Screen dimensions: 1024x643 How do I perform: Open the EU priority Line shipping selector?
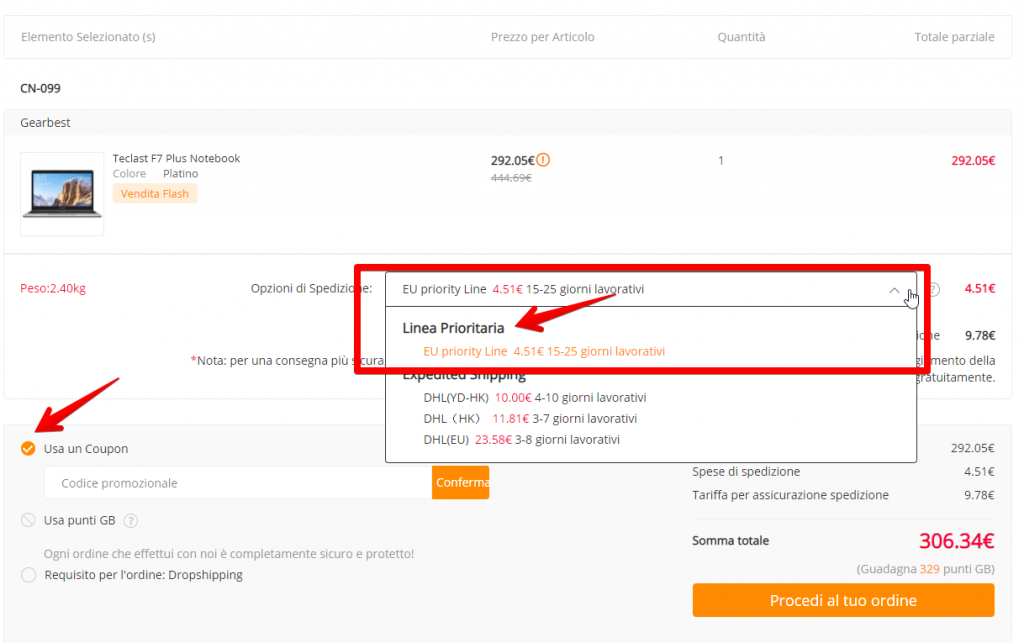640,289
